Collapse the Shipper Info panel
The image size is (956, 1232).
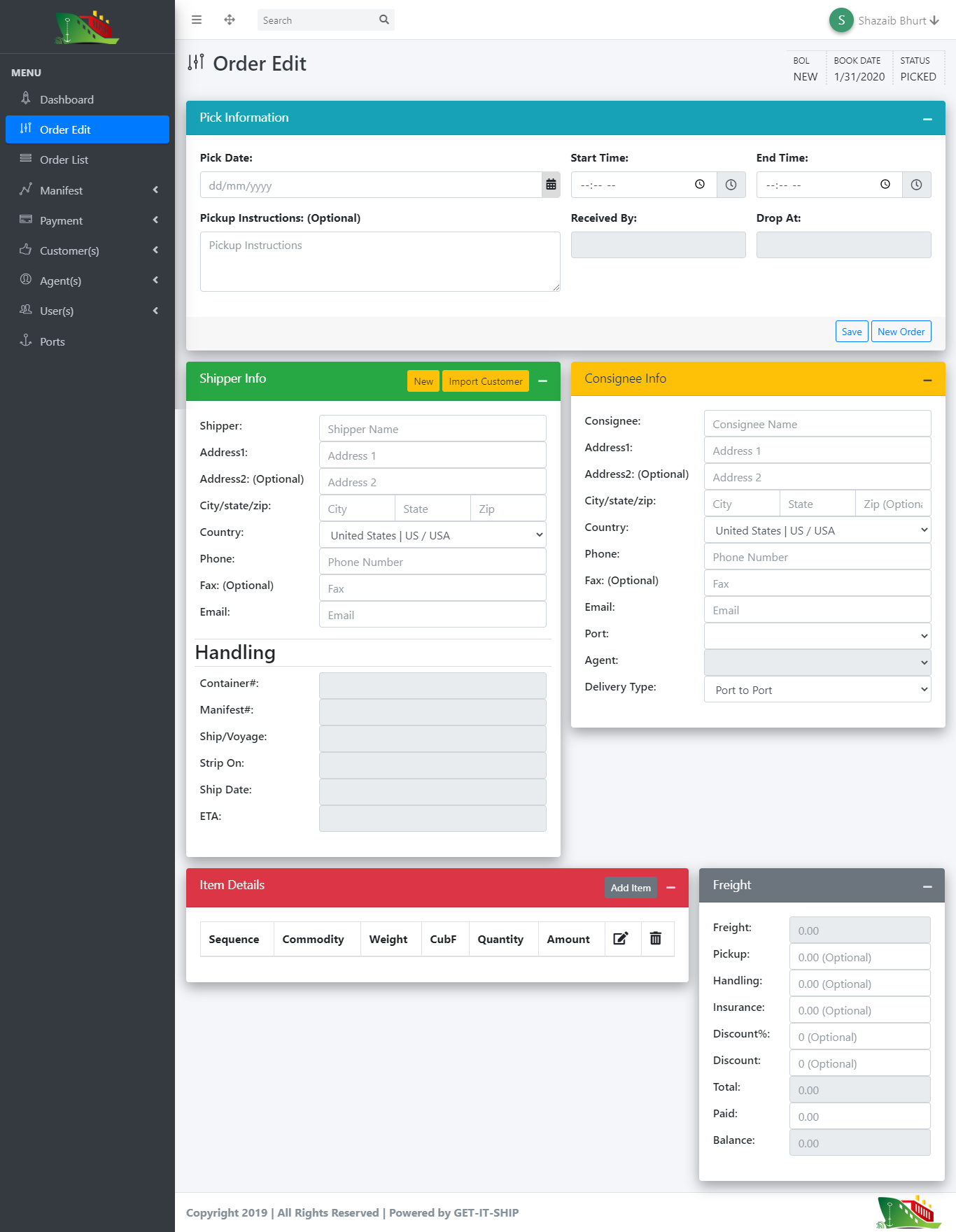[x=542, y=381]
